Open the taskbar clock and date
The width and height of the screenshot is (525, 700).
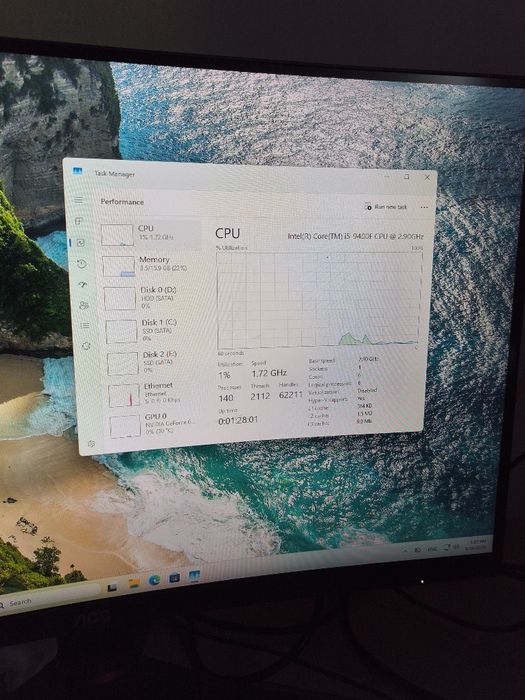pos(477,545)
